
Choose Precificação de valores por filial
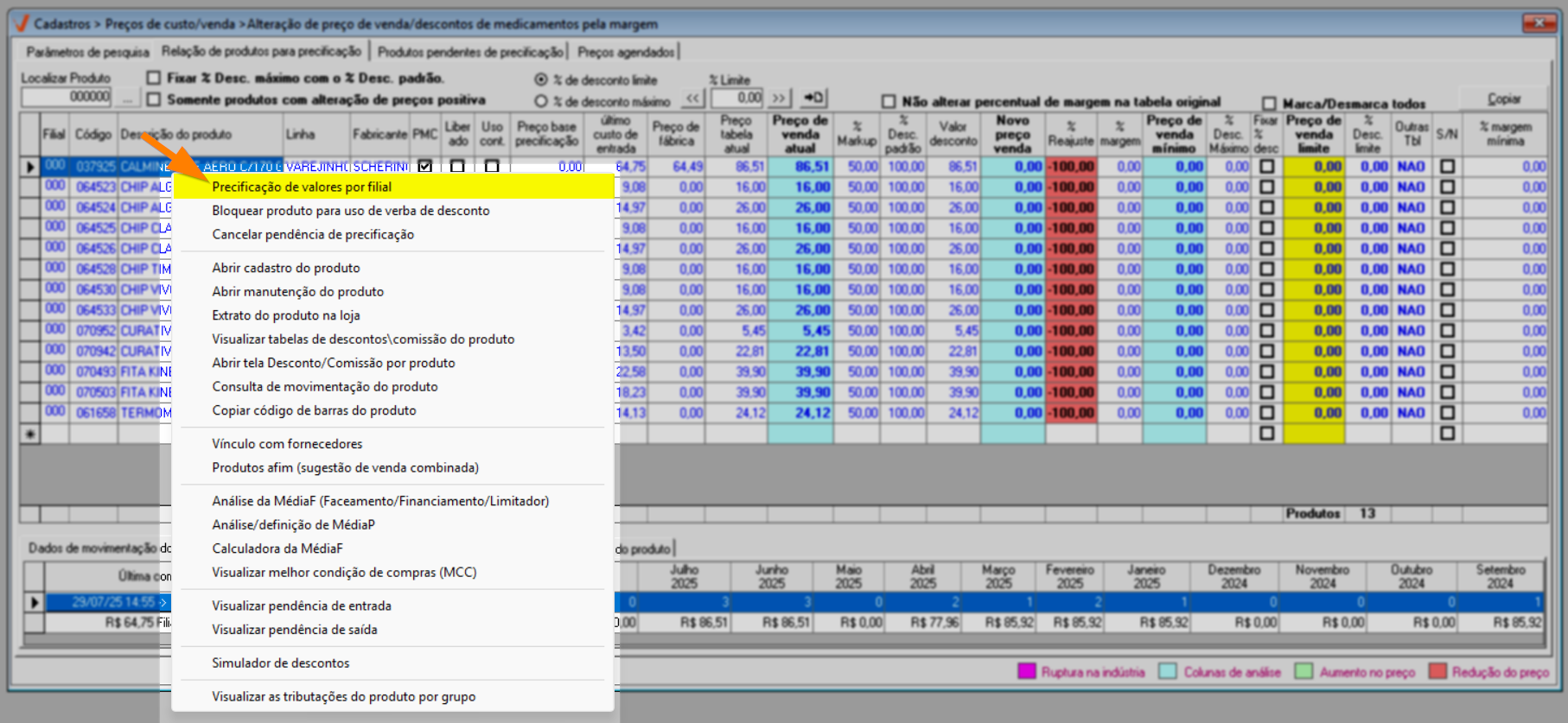click(302, 187)
